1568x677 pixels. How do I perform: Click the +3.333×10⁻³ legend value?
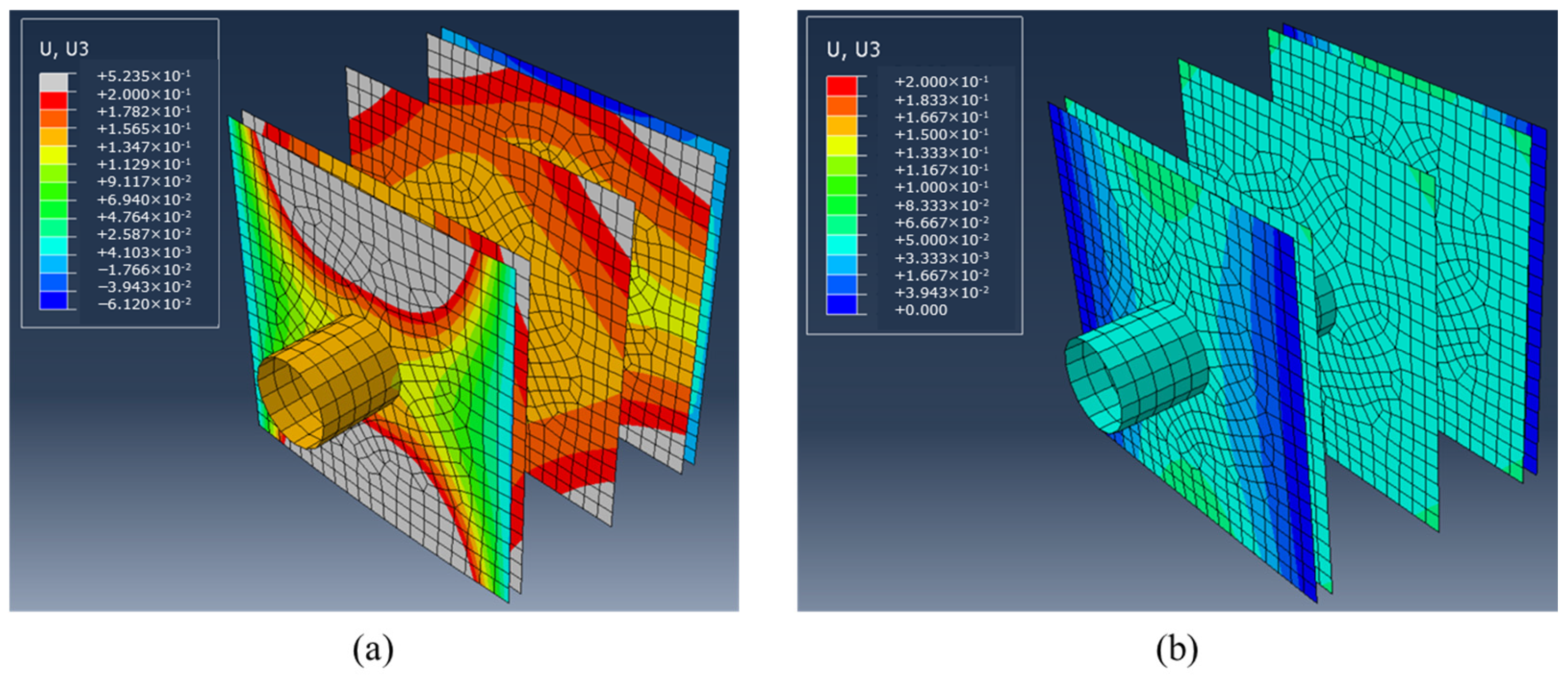pos(941,257)
